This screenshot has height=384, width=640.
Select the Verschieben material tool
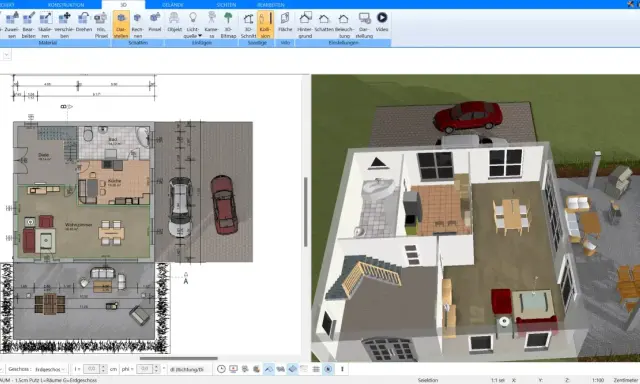[64, 25]
